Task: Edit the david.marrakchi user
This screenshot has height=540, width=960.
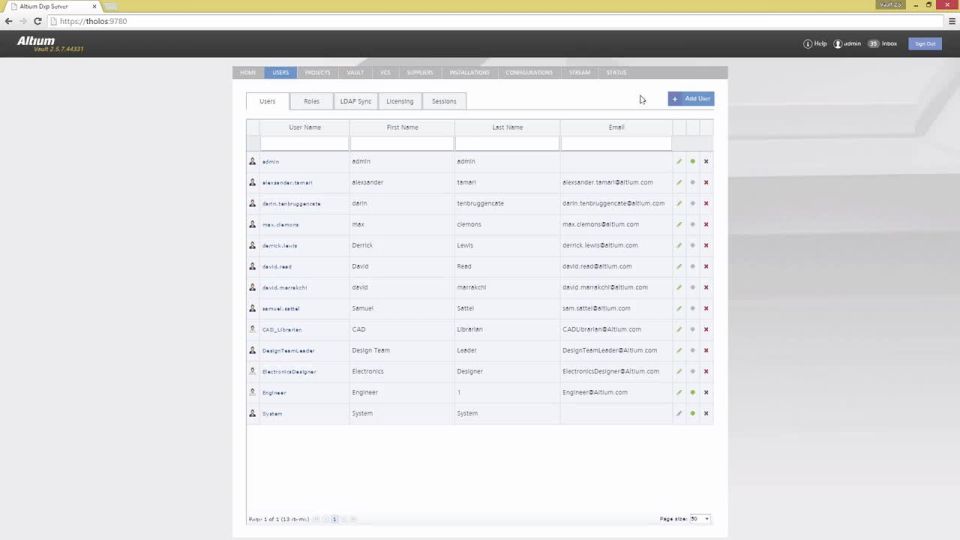Action: (x=679, y=287)
